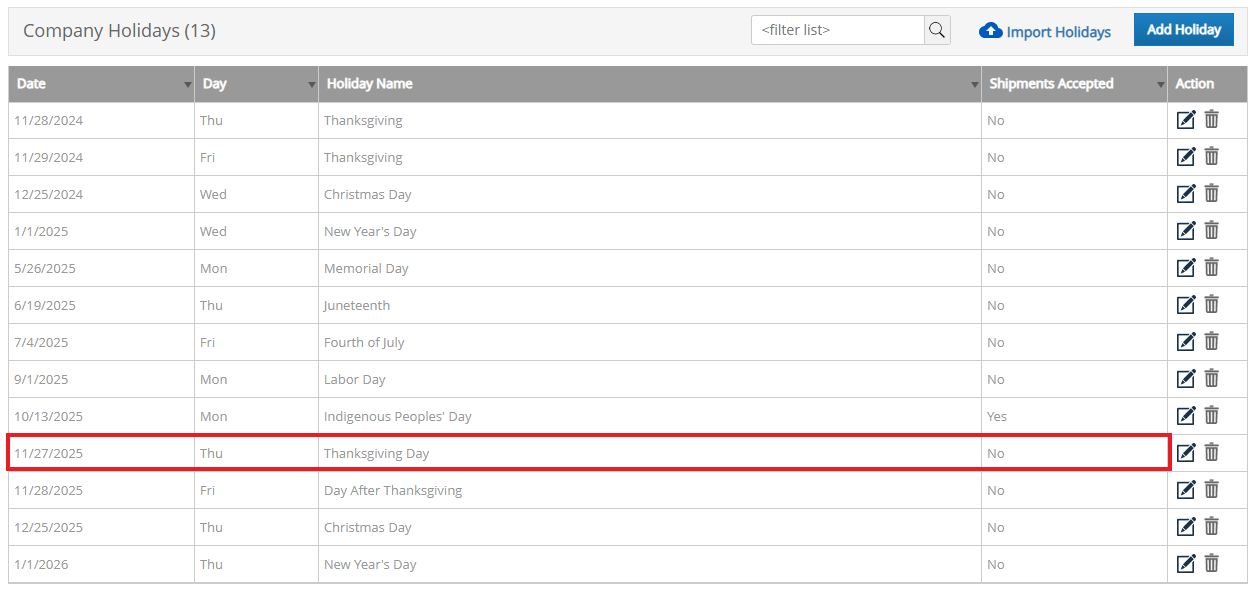The height and width of the screenshot is (597, 1256).
Task: Select the date 7/4/2025
Action: point(41,342)
